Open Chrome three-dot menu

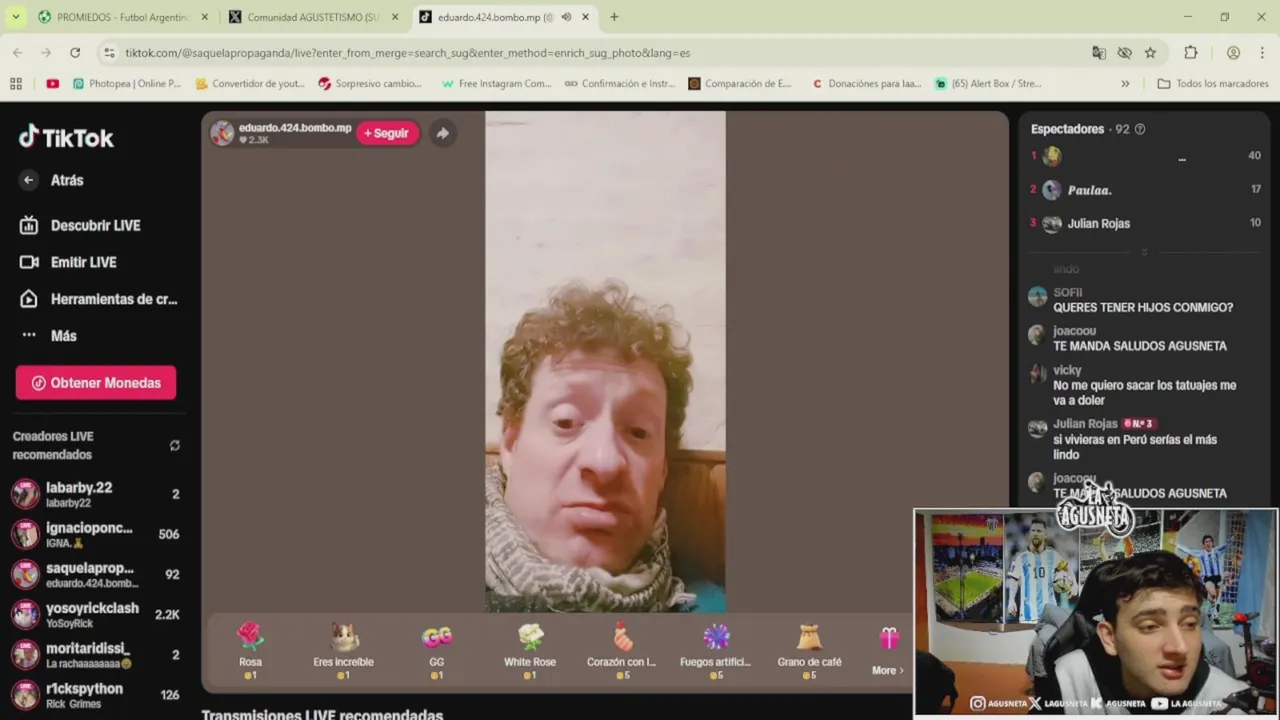(x=1263, y=53)
